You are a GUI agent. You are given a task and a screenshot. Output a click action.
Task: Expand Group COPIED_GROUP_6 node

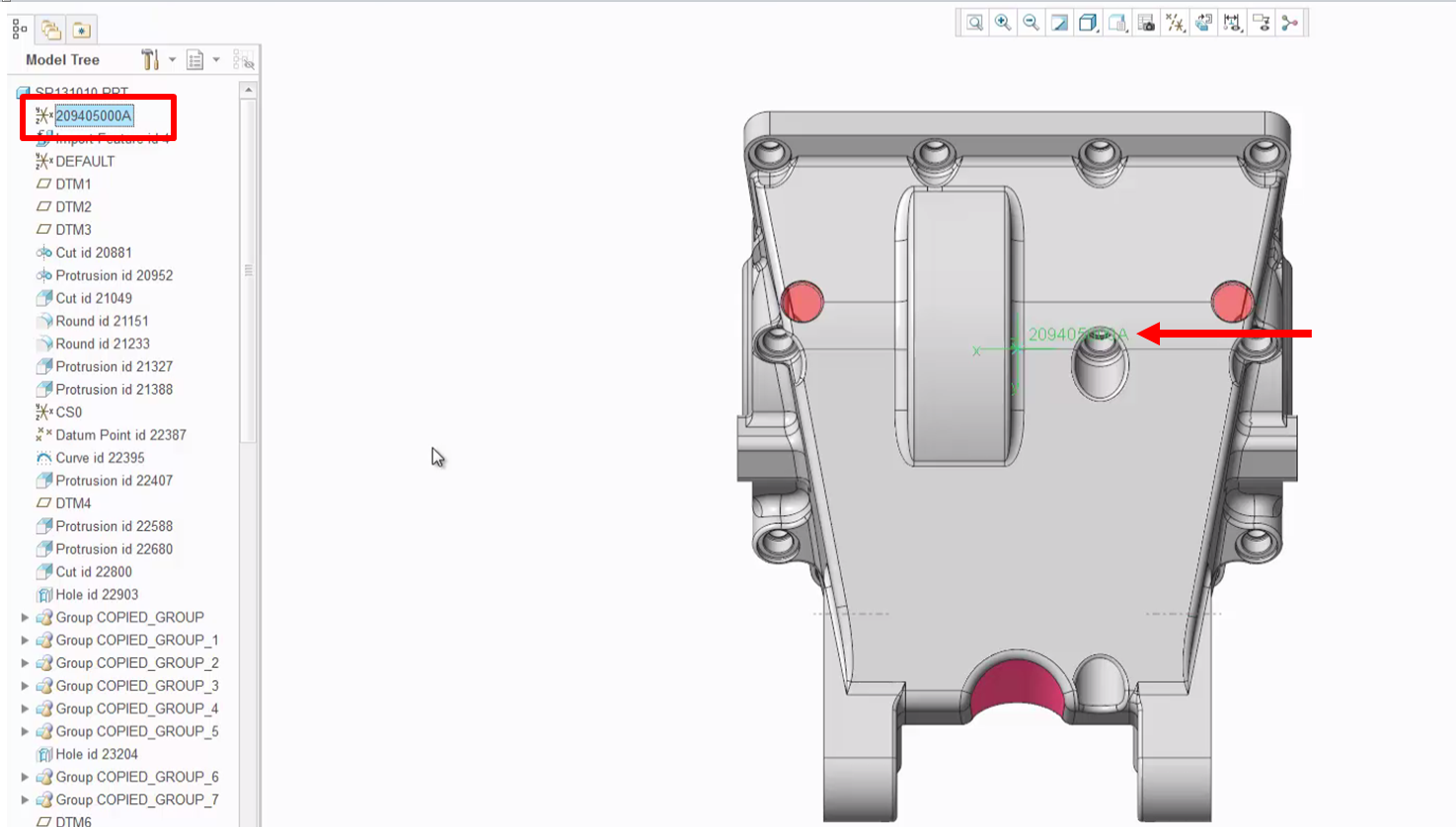pos(25,777)
